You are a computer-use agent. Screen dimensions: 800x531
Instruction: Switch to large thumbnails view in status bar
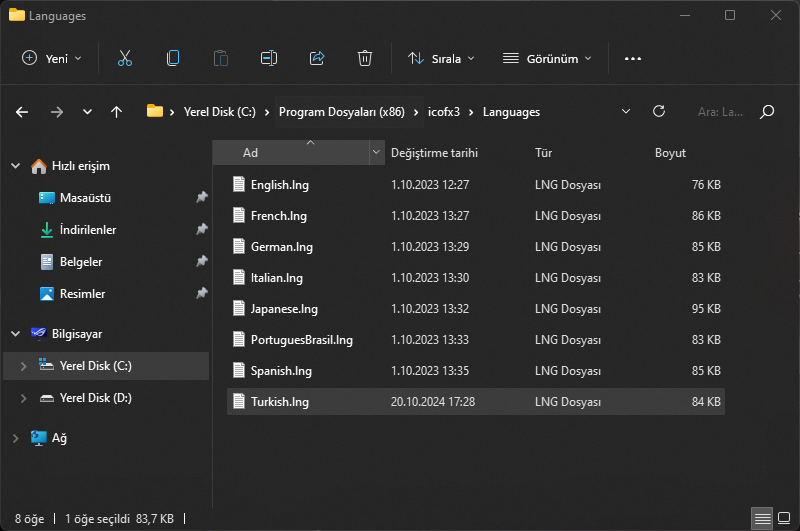(x=783, y=519)
